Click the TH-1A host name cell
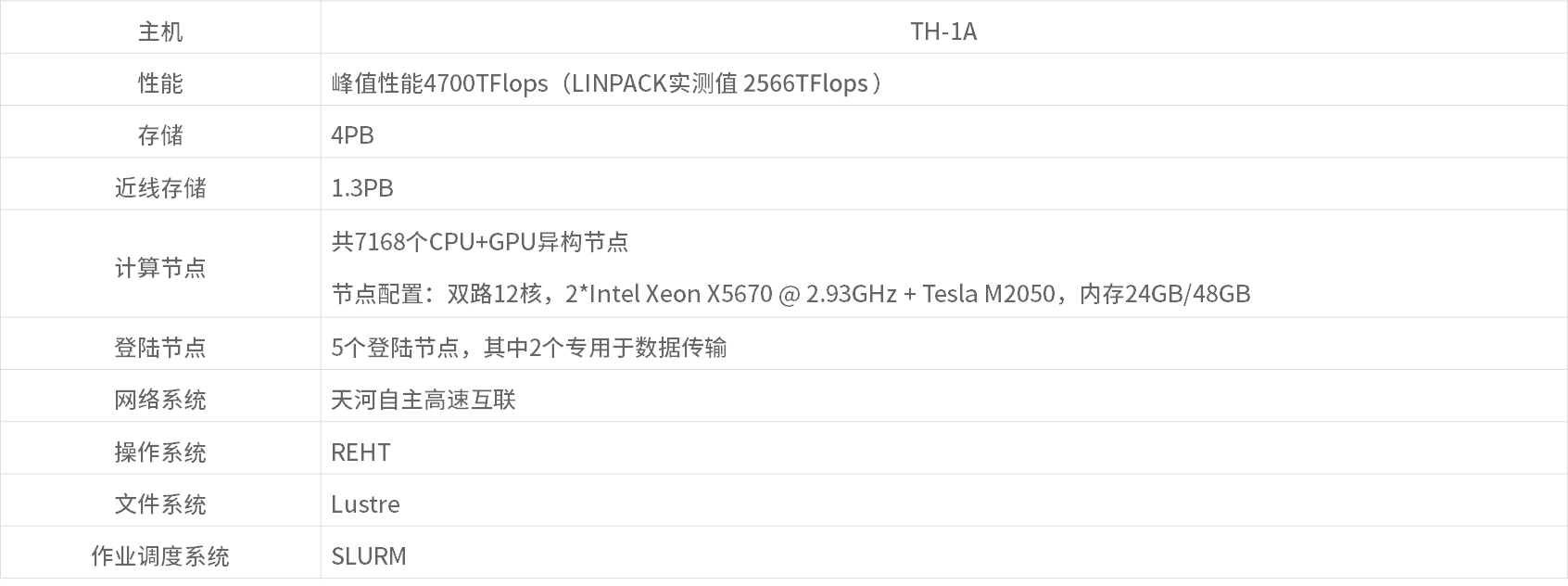Screen dimensions: 1568x586 click(x=943, y=32)
